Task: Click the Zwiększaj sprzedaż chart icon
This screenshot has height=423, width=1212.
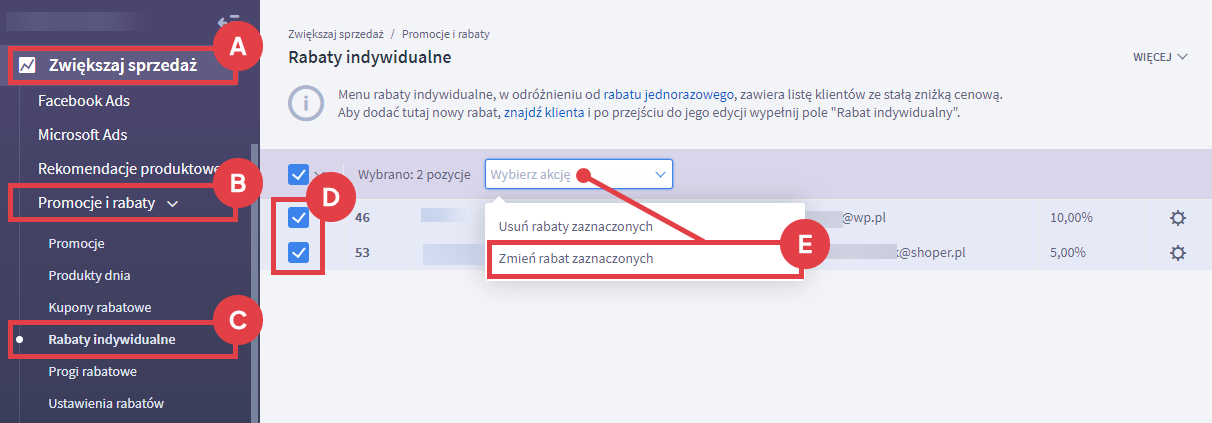Action: coord(28,66)
